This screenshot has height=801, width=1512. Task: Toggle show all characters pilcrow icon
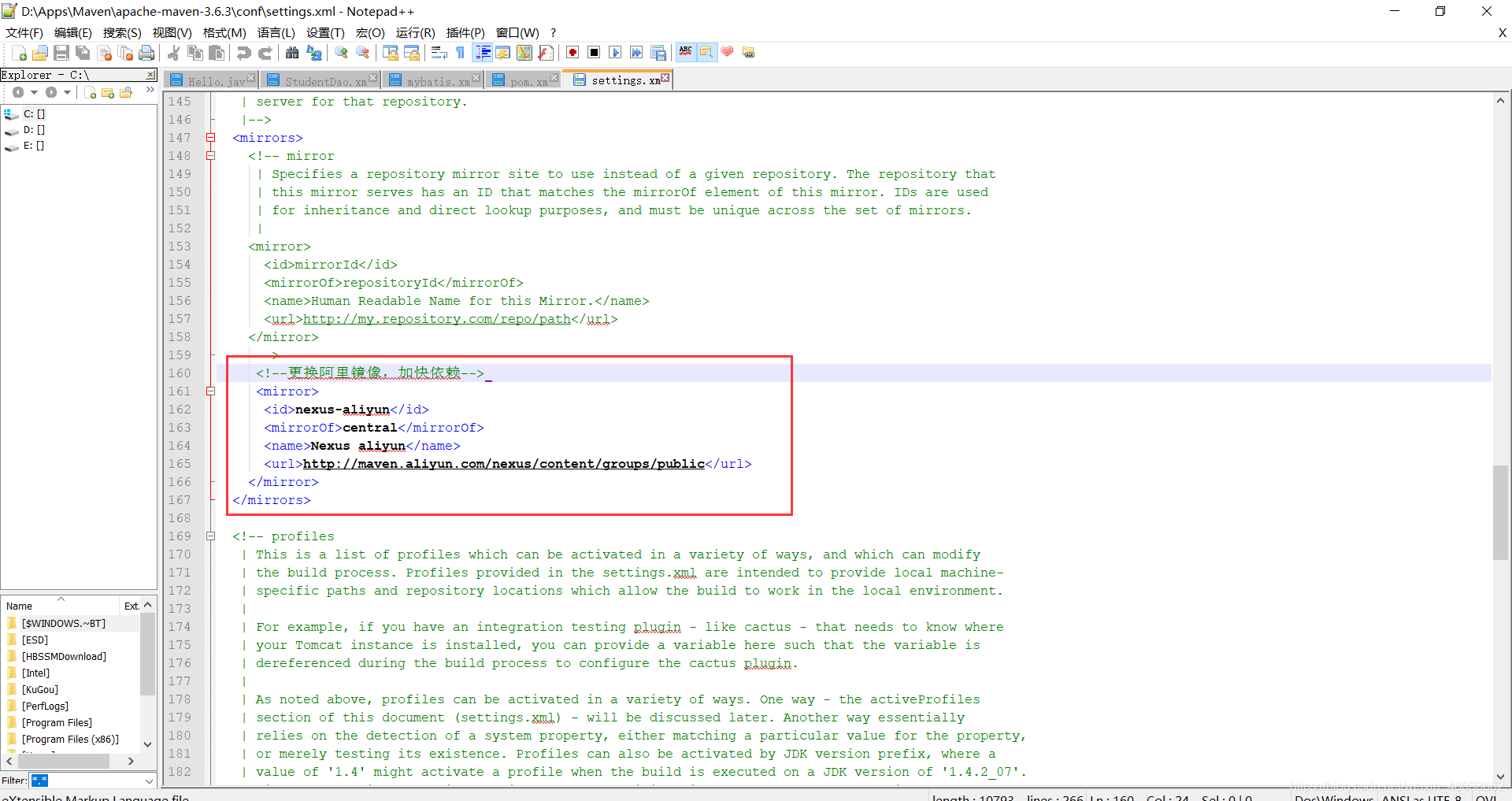(x=461, y=53)
